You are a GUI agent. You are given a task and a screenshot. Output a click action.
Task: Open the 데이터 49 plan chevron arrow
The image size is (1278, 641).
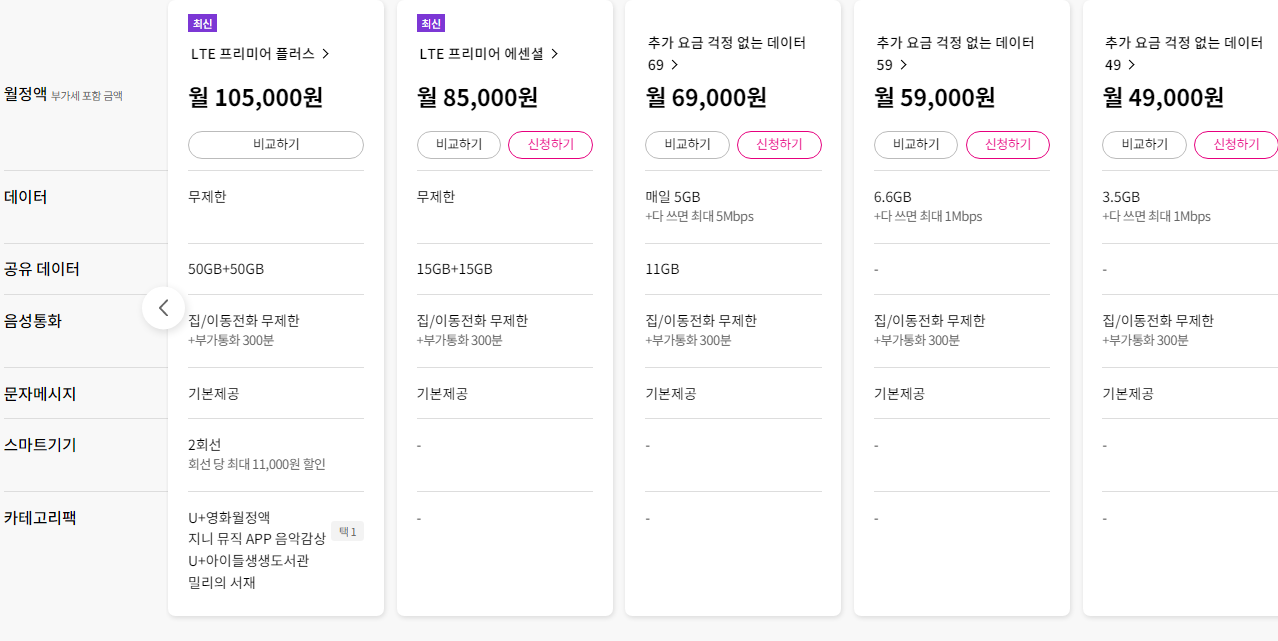pos(1132,65)
